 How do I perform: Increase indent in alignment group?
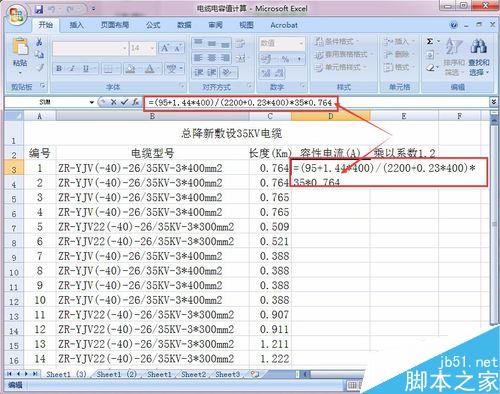[212, 72]
